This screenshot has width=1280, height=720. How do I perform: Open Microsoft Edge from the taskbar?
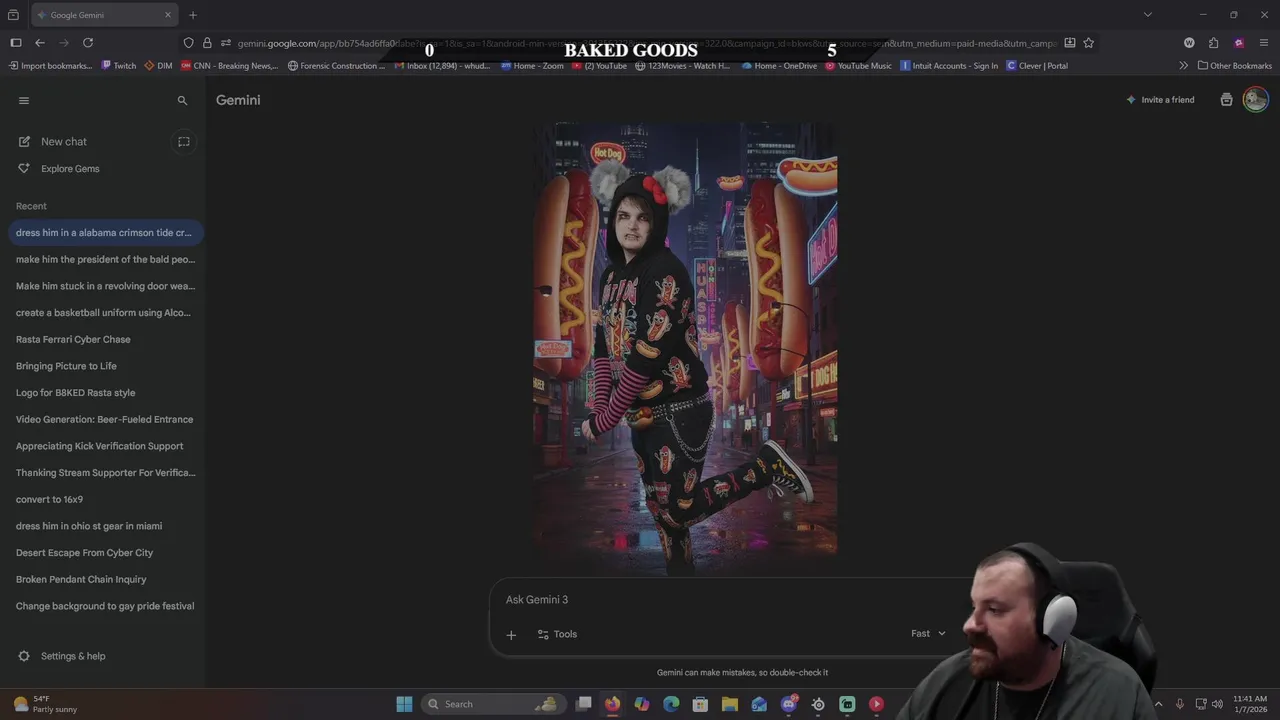671,704
